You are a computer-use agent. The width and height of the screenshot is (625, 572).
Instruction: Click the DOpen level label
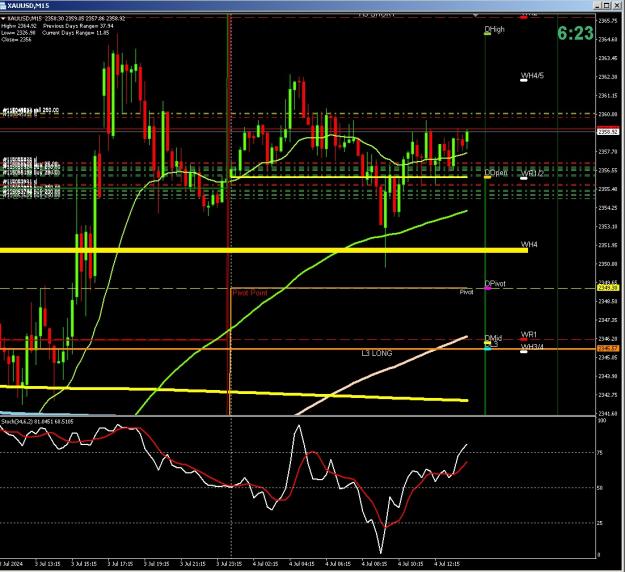tap(496, 173)
